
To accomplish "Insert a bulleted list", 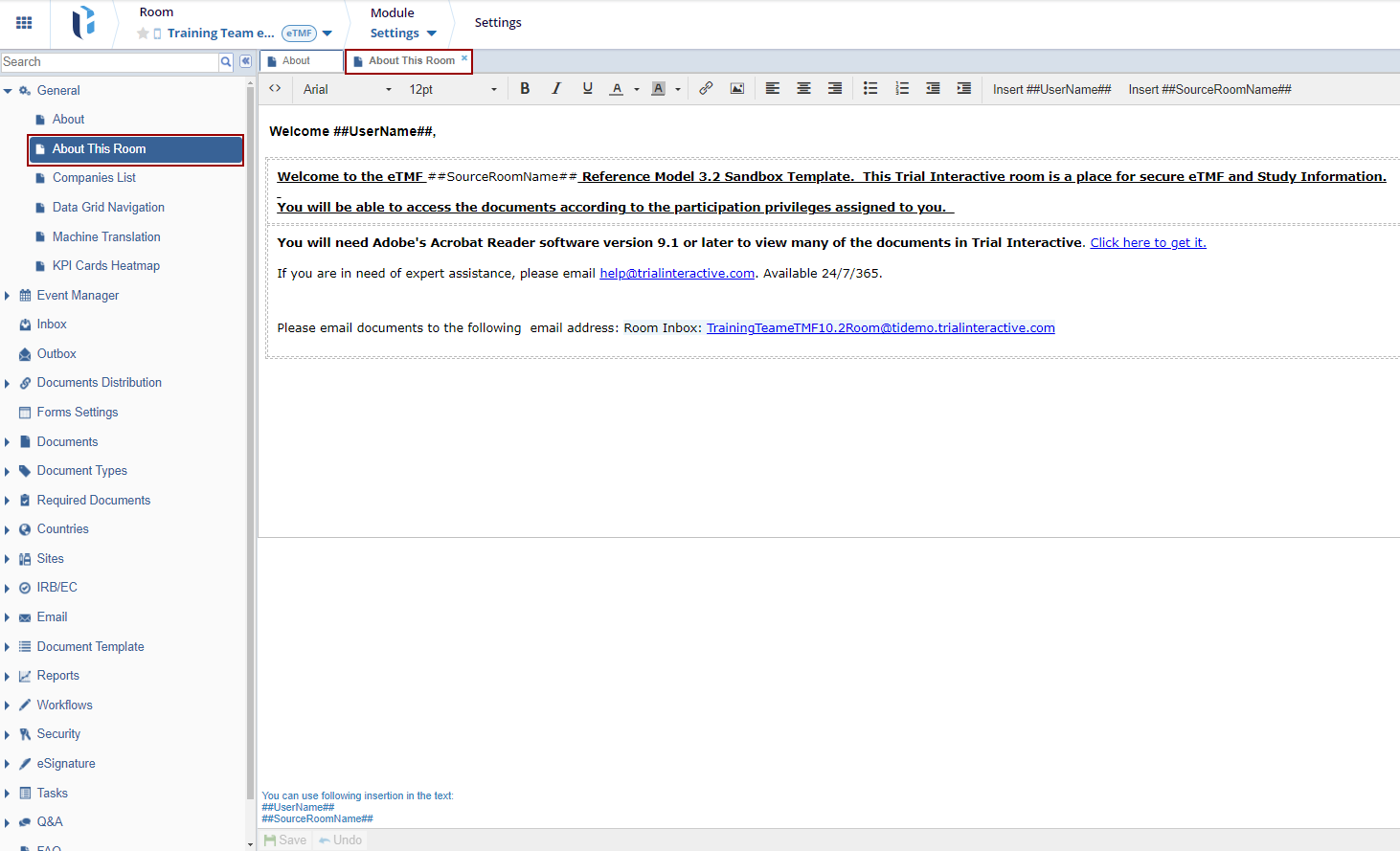I will click(x=870, y=89).
